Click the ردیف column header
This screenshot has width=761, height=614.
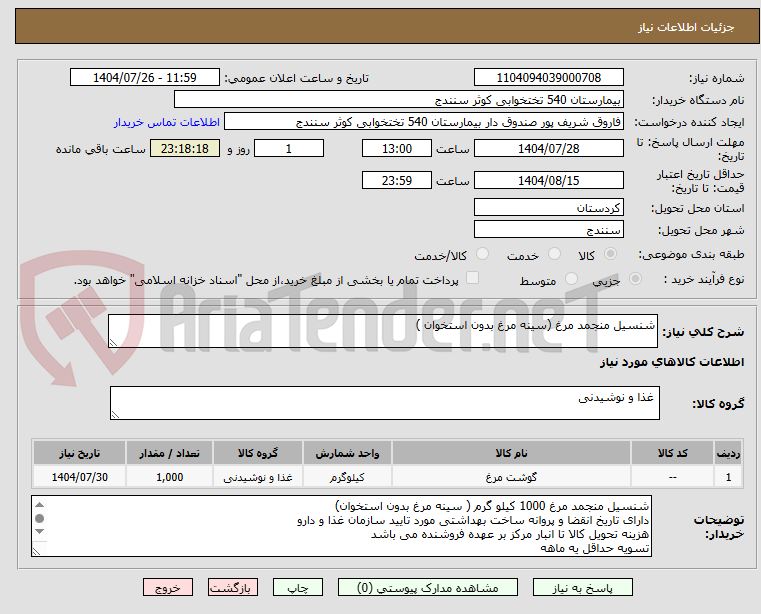pos(728,453)
